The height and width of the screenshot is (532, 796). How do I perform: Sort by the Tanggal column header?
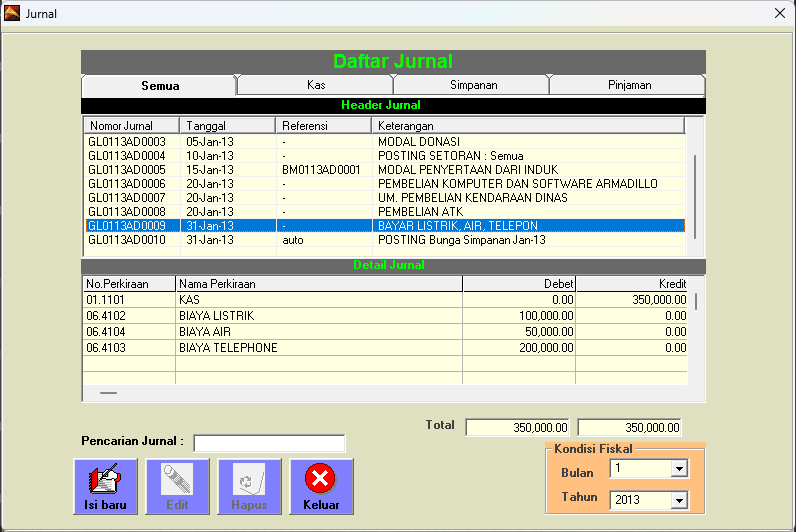(227, 126)
